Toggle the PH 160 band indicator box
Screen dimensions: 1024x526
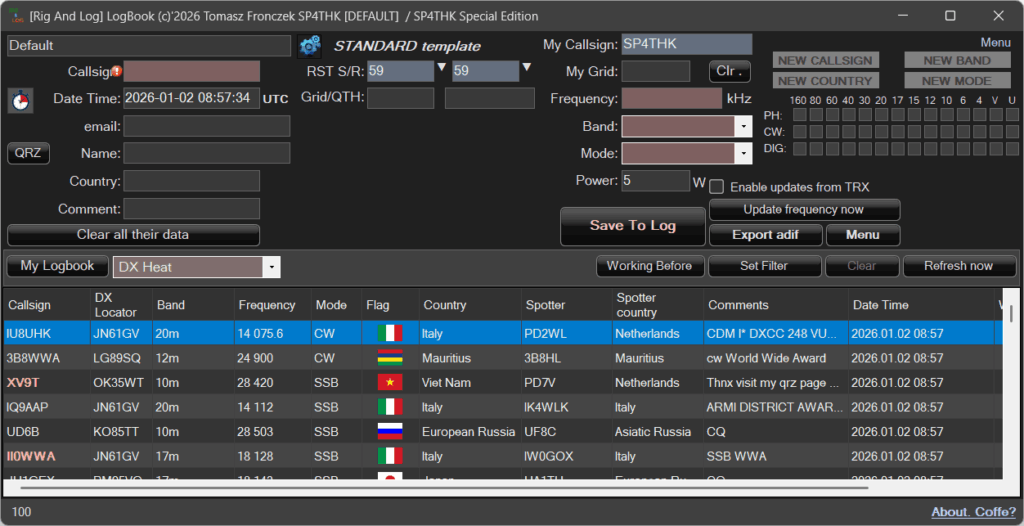coord(797,115)
